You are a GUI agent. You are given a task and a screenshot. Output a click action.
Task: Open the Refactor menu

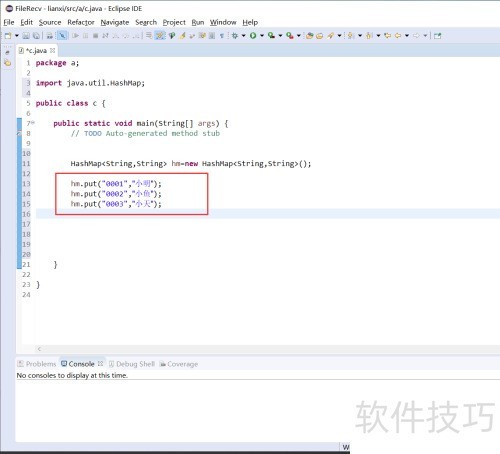click(x=81, y=22)
